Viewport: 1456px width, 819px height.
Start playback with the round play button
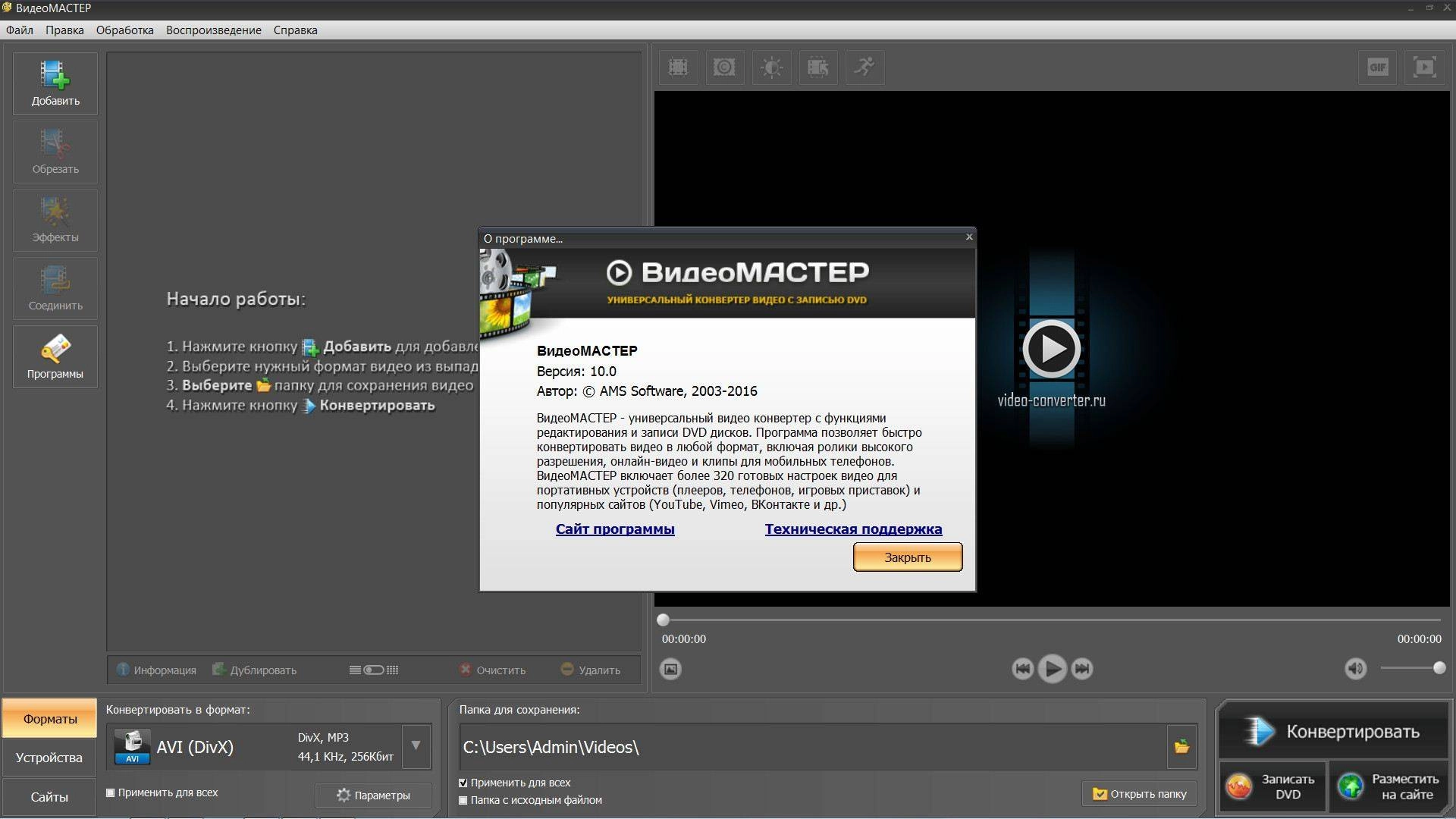pyautogui.click(x=1052, y=669)
